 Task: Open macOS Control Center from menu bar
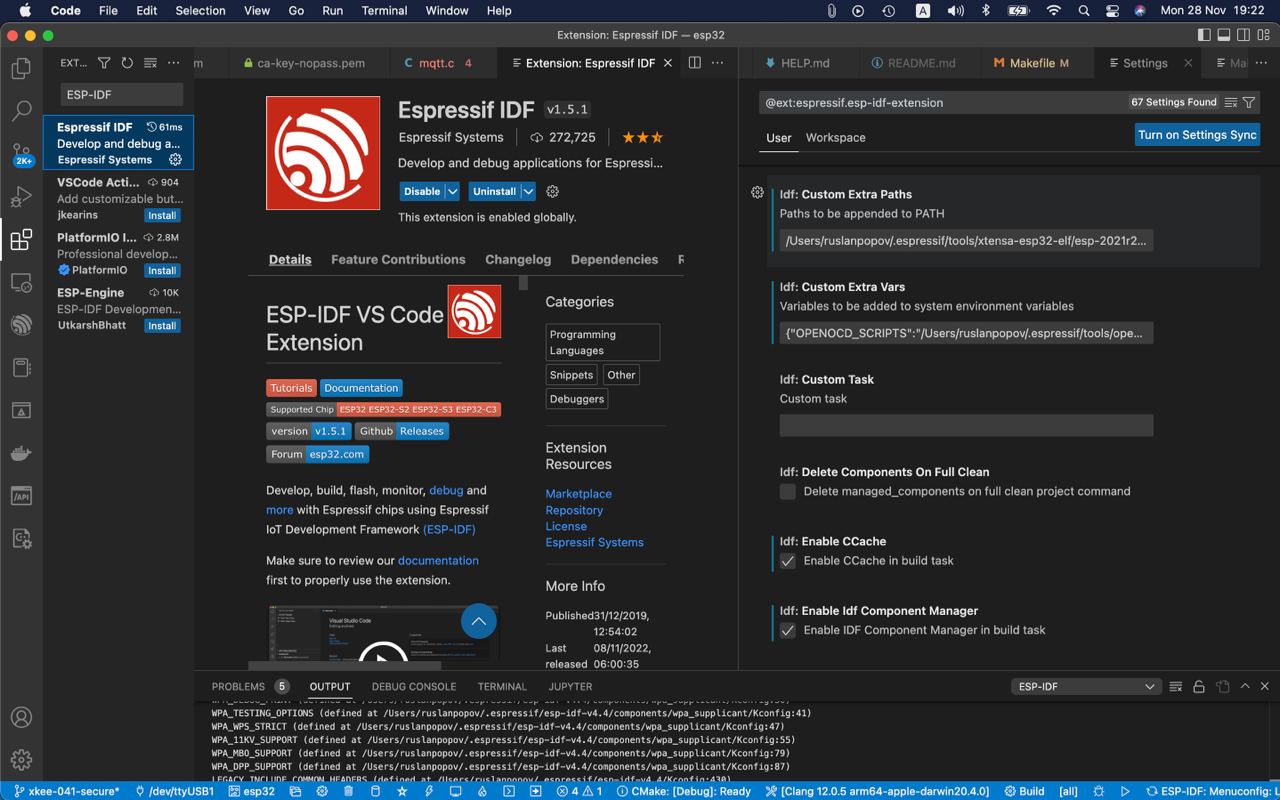pos(1112,11)
